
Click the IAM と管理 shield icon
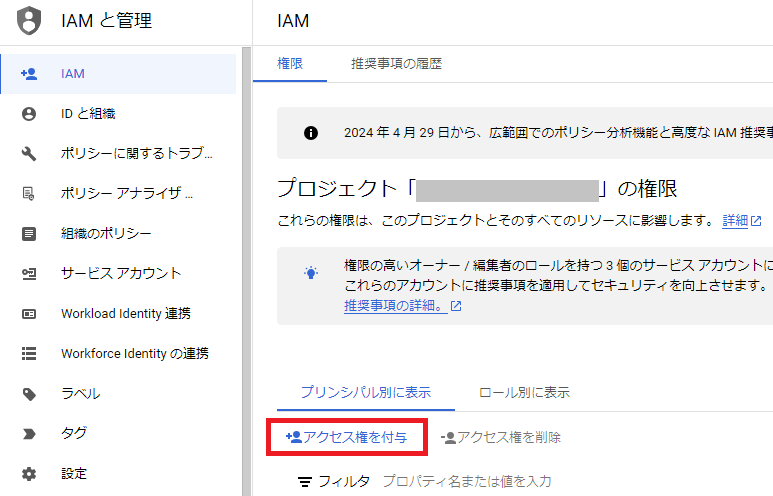[29, 21]
